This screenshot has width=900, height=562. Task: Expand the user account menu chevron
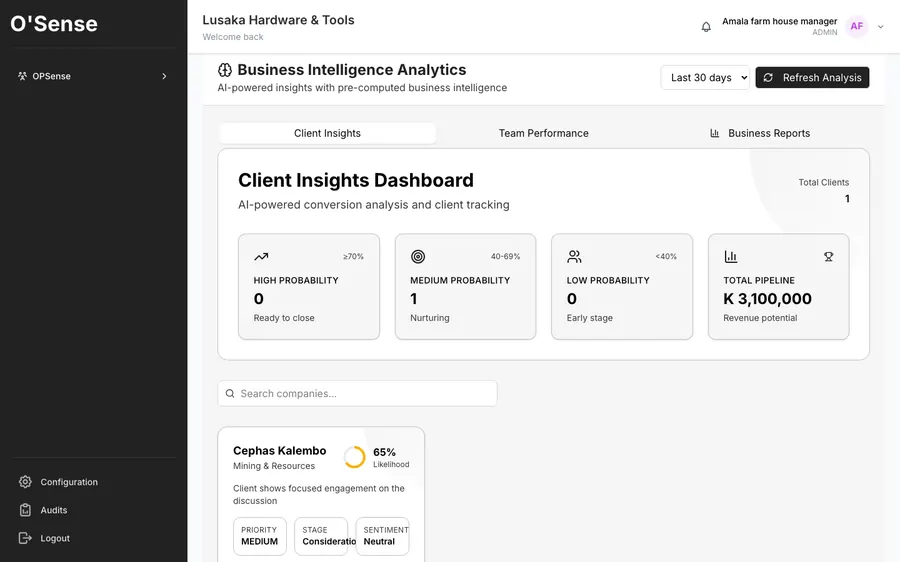coord(880,27)
